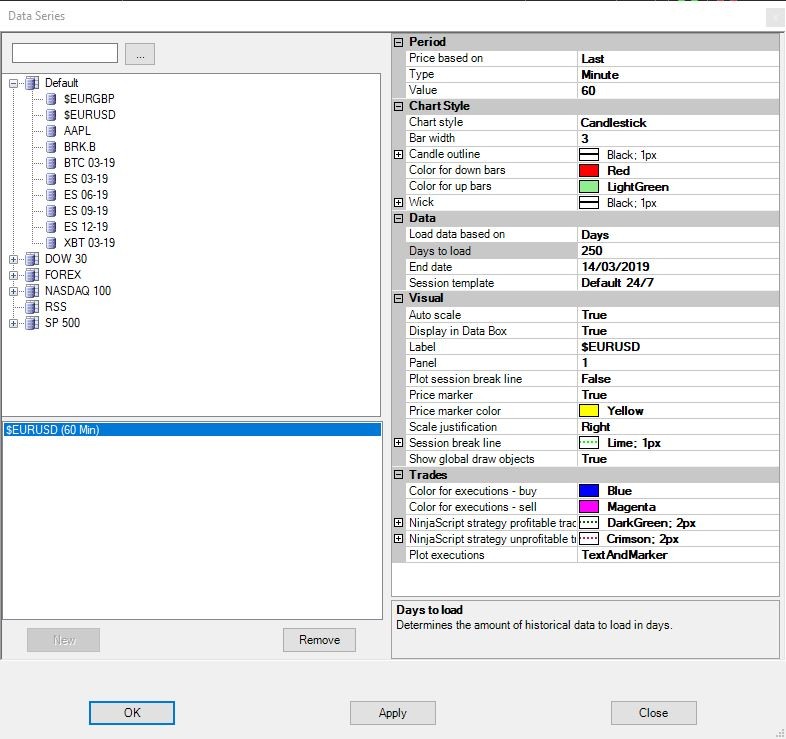Click the Yellow price marker color swatch

(x=589, y=411)
